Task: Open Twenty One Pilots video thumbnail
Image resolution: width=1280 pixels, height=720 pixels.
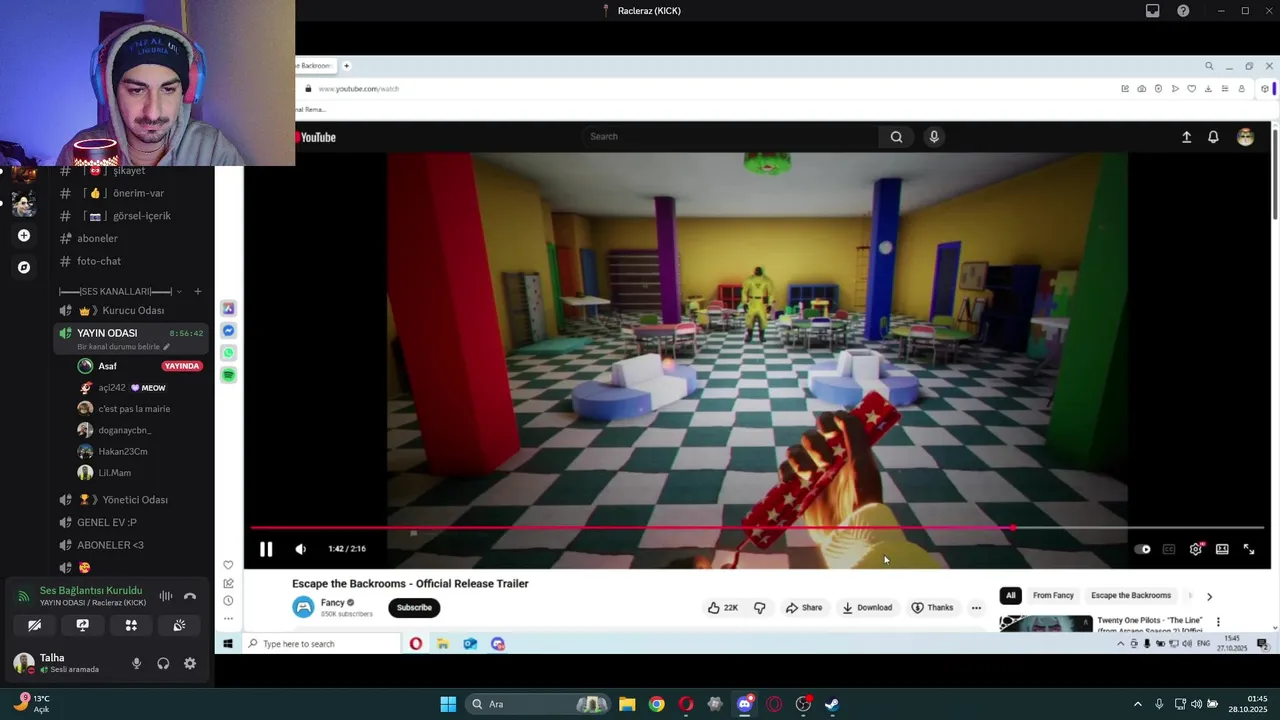Action: 1046,624
